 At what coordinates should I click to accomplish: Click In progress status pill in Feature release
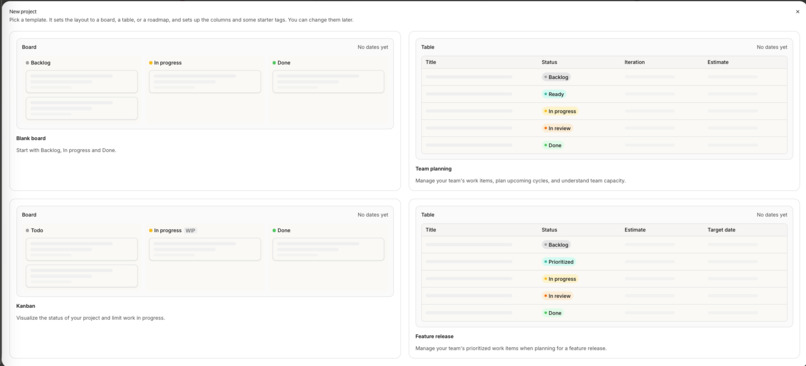click(x=560, y=279)
